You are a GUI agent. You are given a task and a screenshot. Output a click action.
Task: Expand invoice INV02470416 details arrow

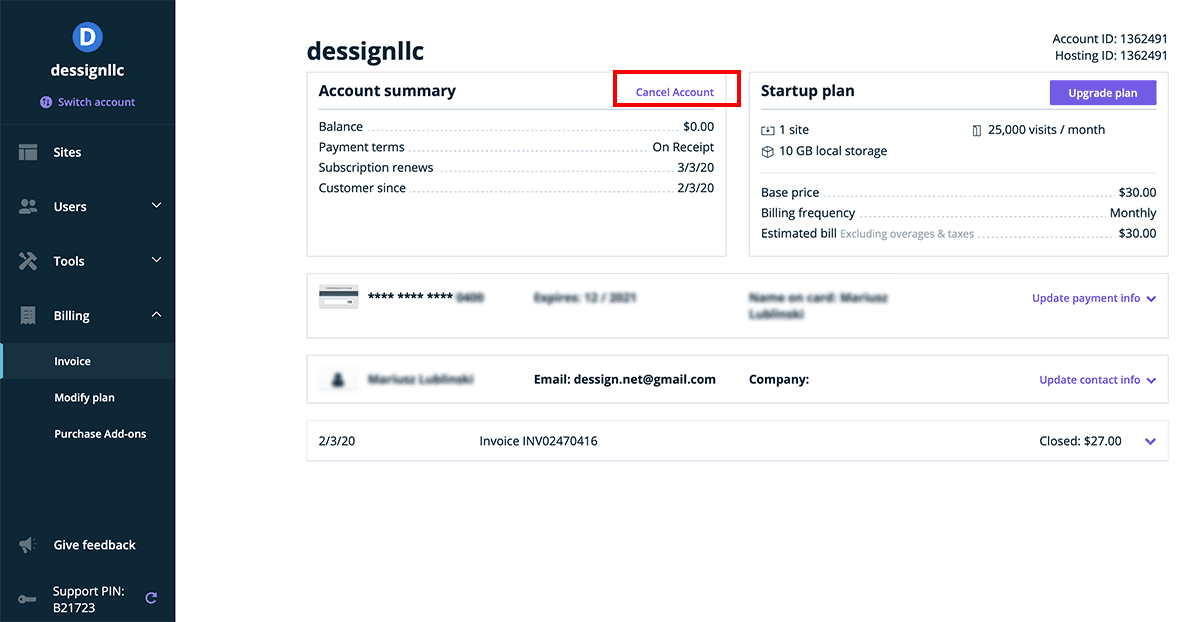(1150, 442)
